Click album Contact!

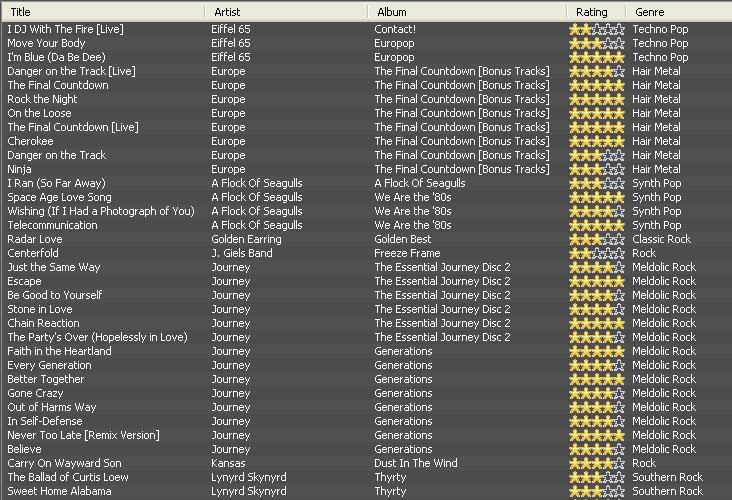(395, 29)
